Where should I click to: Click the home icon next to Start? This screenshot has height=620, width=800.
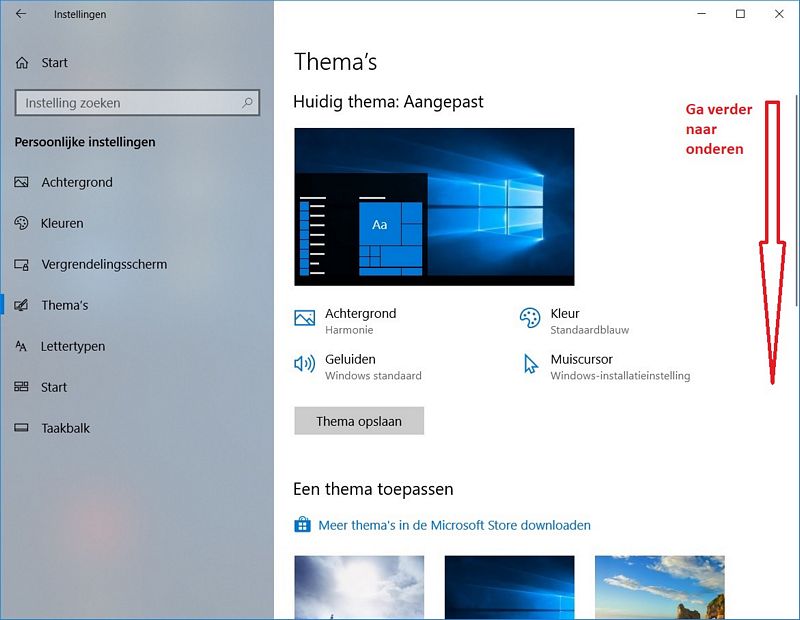[22, 63]
